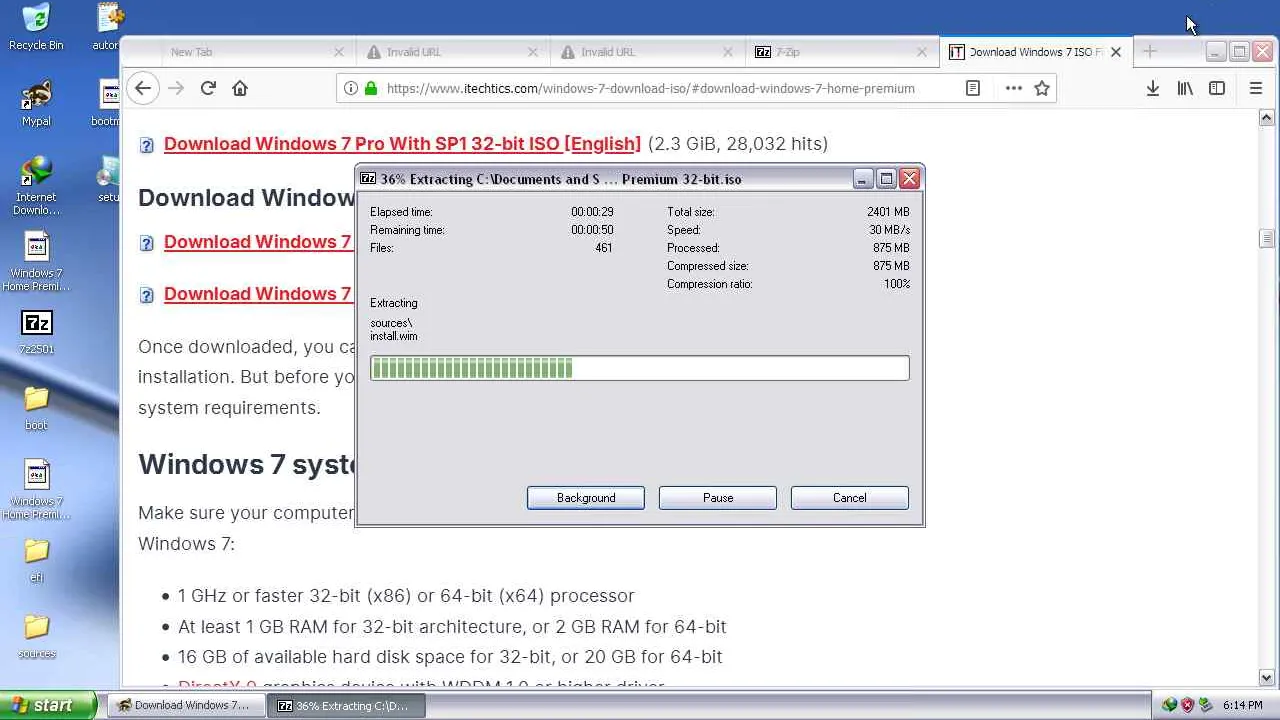The width and height of the screenshot is (1280, 720).
Task: Click the Speed value 30 MB/s
Action: click(889, 230)
